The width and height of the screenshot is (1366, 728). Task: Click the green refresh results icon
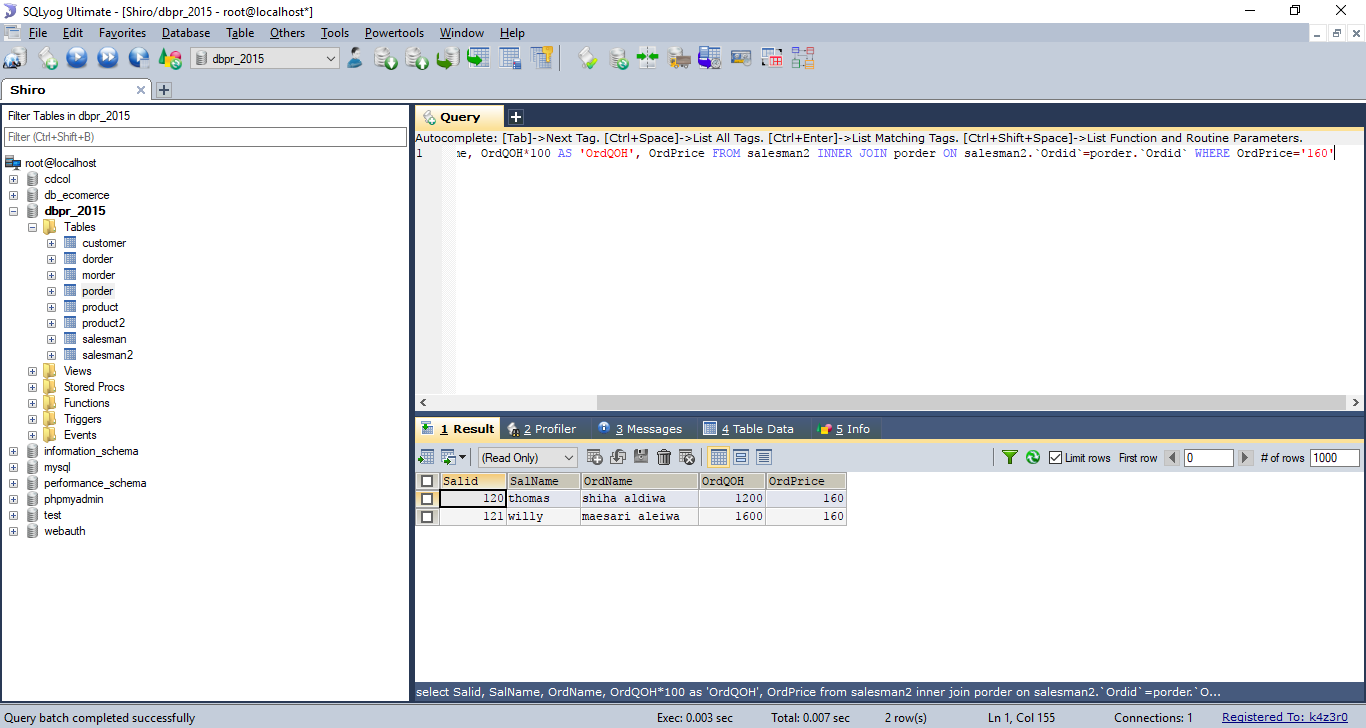tap(1033, 457)
